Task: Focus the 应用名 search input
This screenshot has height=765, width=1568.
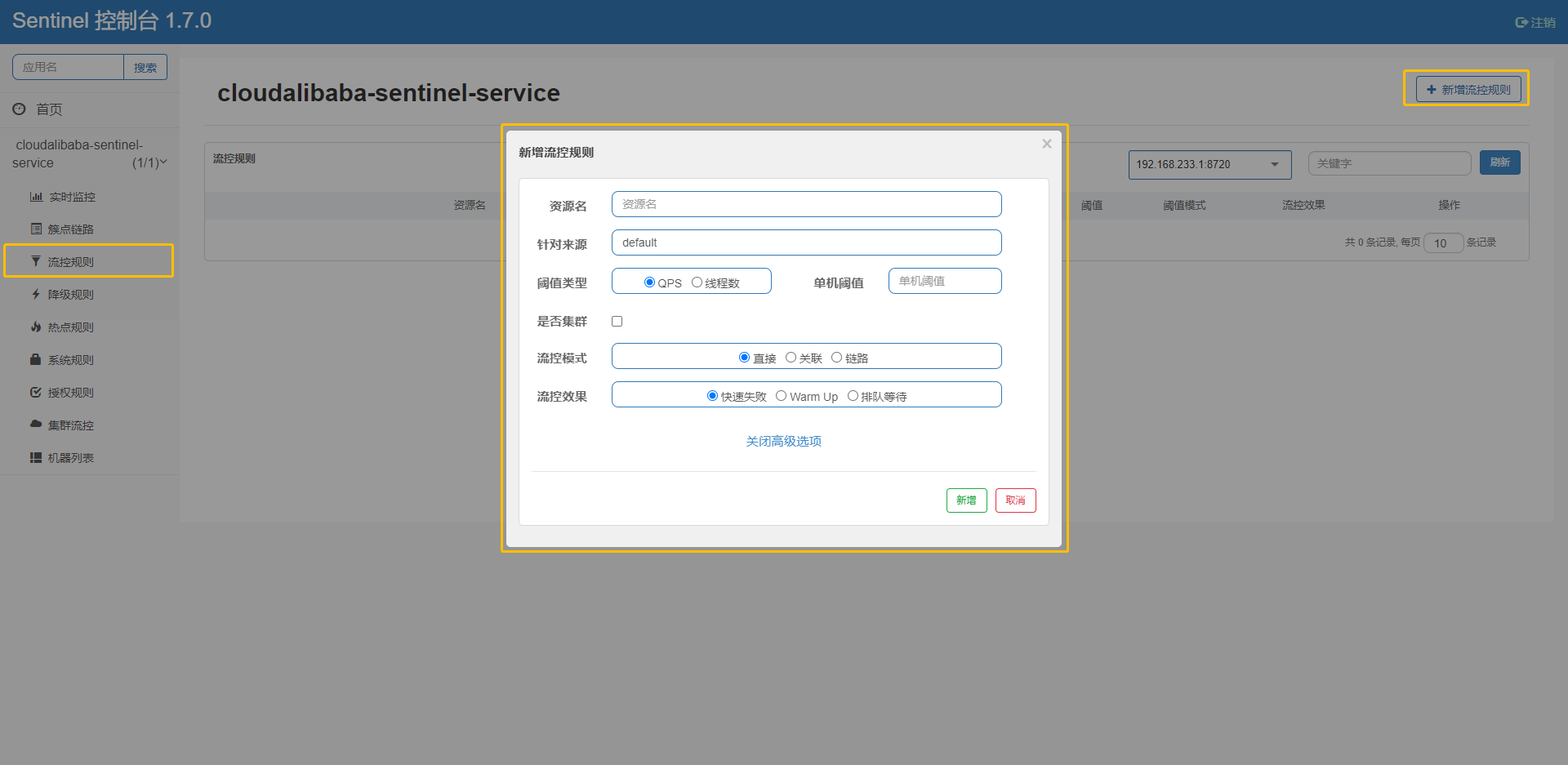Action: pos(68,67)
